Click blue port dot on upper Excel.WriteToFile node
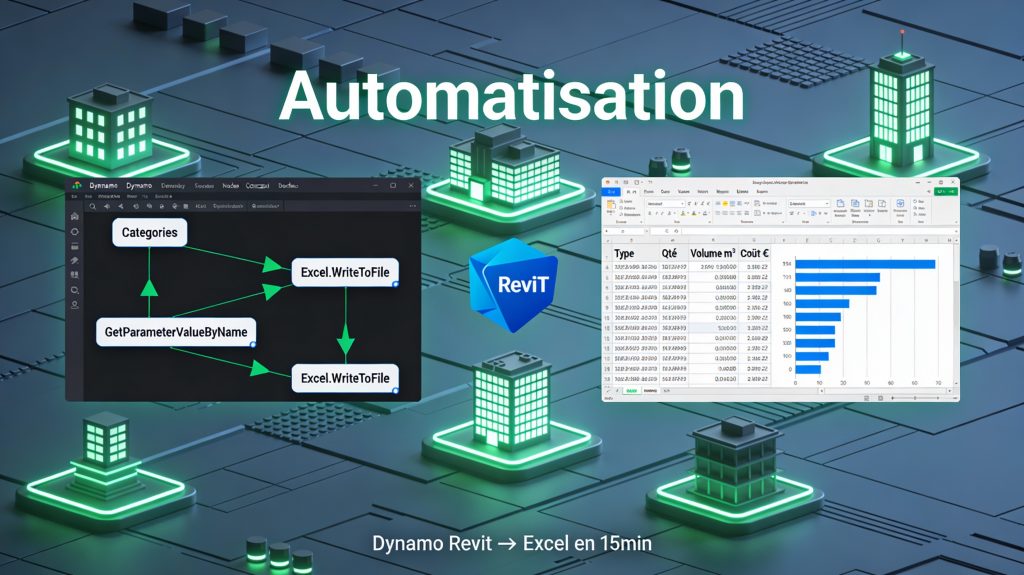Viewport: 1024px width, 575px height. click(395, 284)
